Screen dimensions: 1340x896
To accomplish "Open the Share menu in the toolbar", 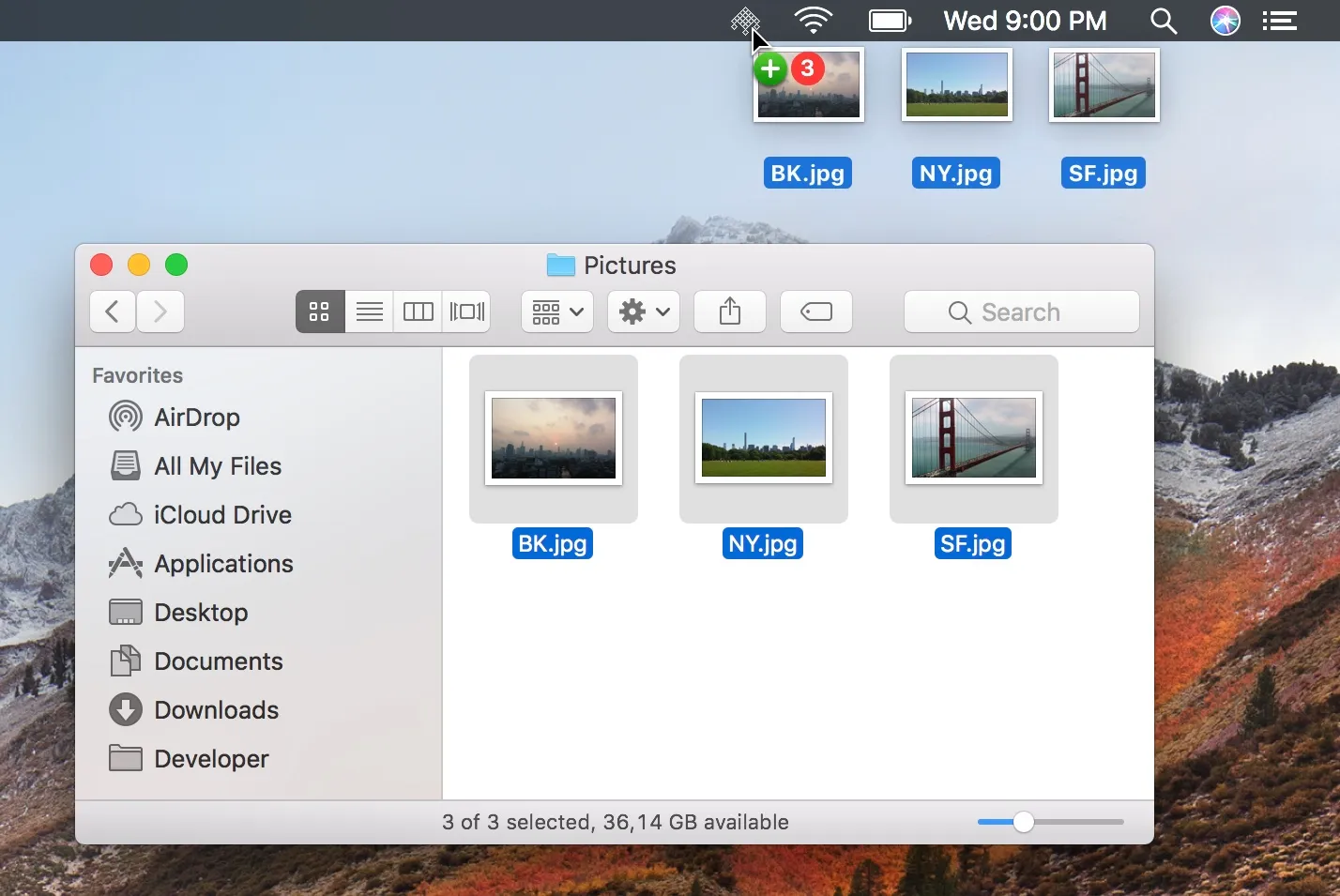I will [729, 311].
